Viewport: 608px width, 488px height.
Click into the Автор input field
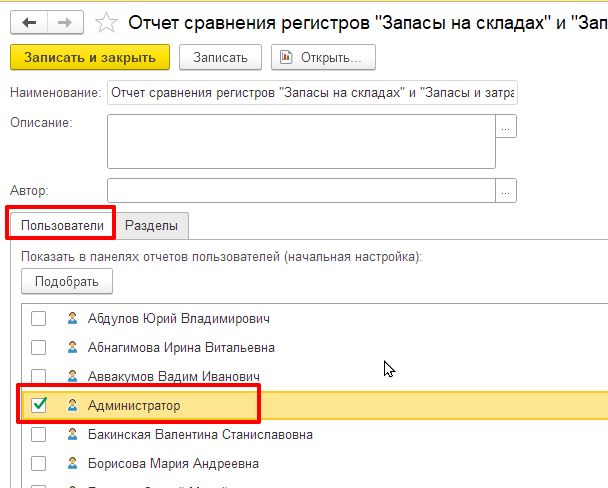point(301,190)
